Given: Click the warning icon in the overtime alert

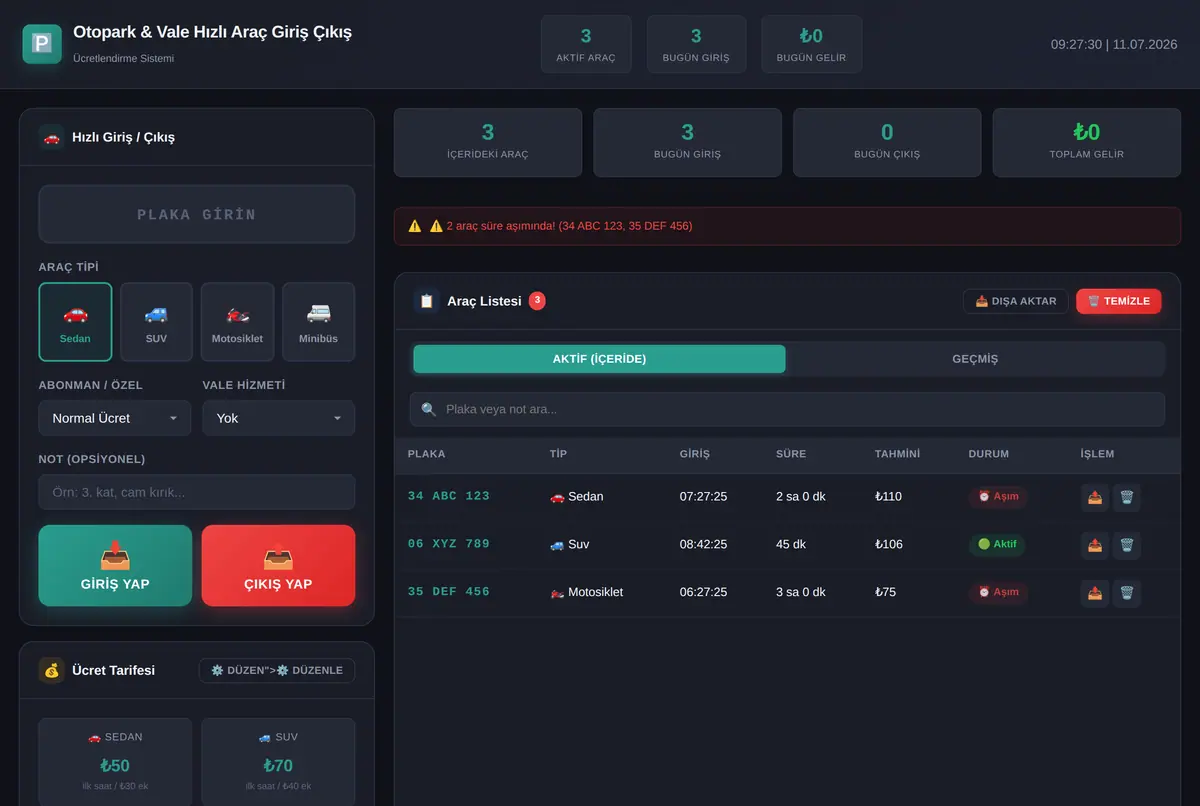Looking at the screenshot, I should coord(415,226).
